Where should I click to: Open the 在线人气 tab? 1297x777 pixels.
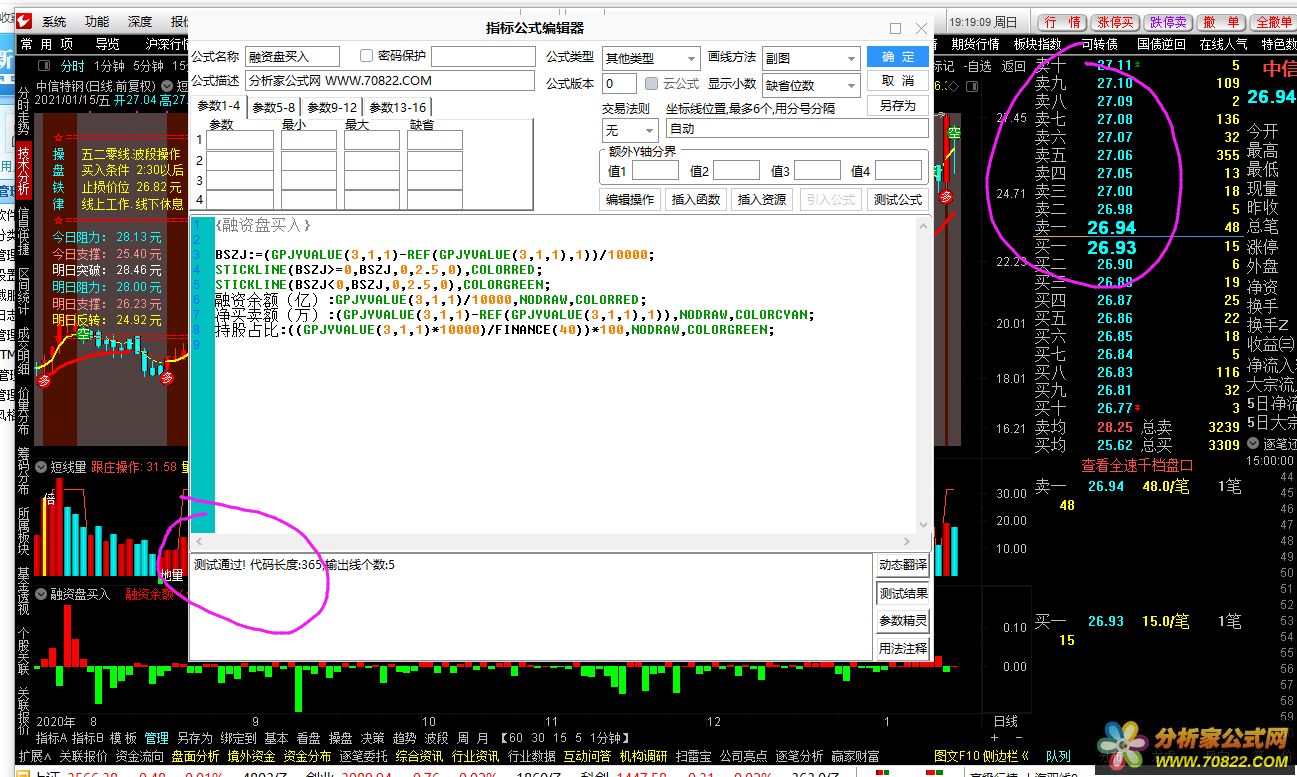click(1223, 44)
